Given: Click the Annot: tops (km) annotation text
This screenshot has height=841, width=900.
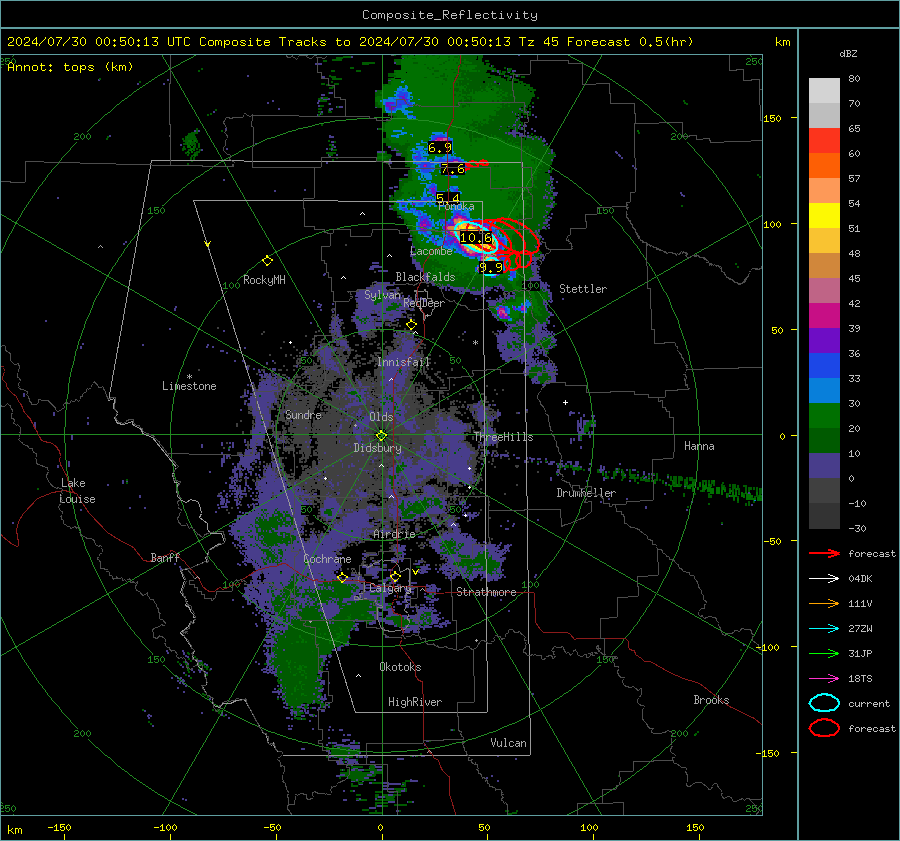Looking at the screenshot, I should point(70,67).
